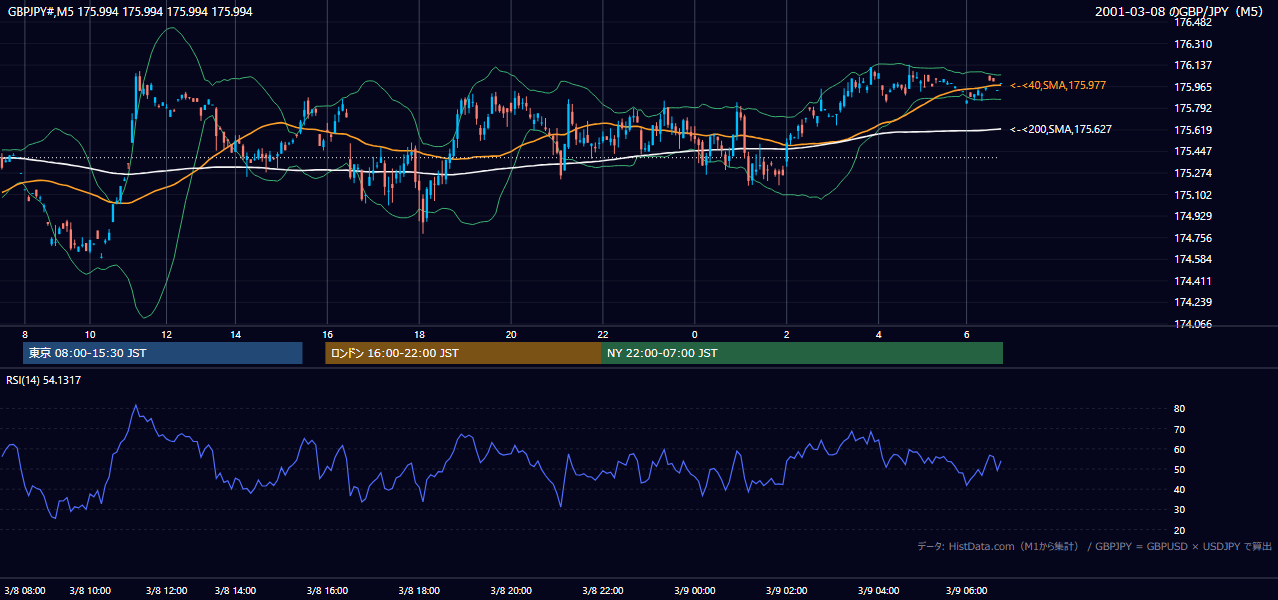Image resolution: width=1278 pixels, height=600 pixels.
Task: Click the RSI(14) 54.1317 indicator label
Action: click(x=44, y=380)
